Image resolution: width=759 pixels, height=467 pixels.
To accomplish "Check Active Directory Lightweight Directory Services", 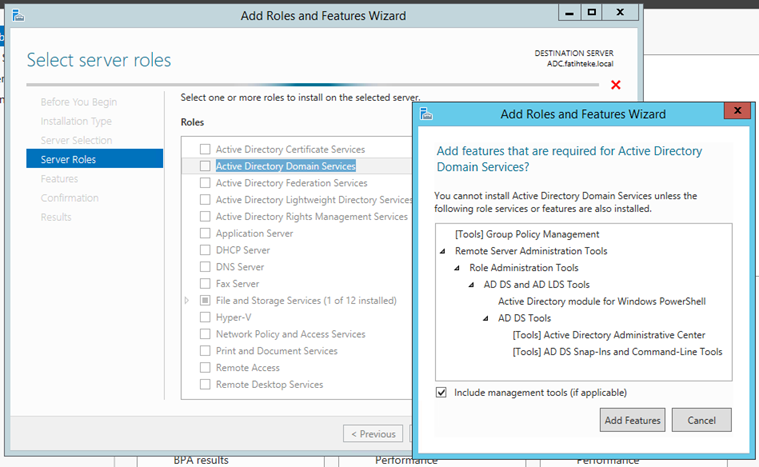I will pyautogui.click(x=205, y=199).
